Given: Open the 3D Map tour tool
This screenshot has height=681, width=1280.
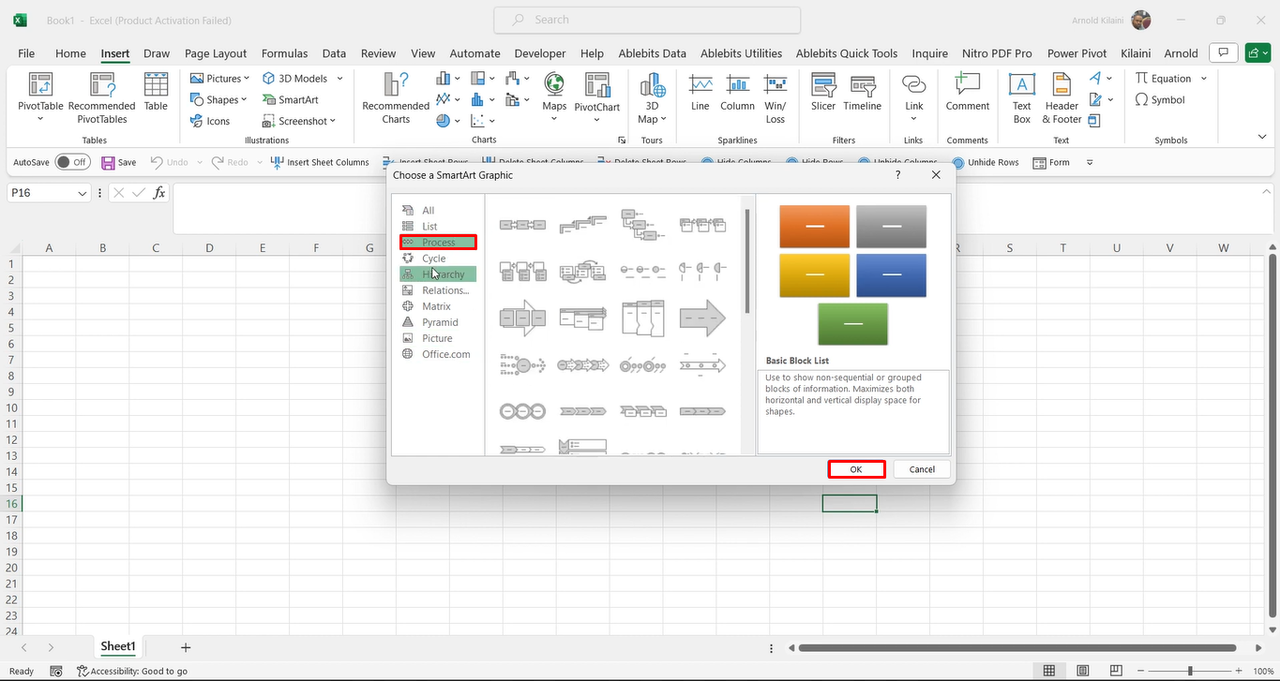Looking at the screenshot, I should pos(652,97).
